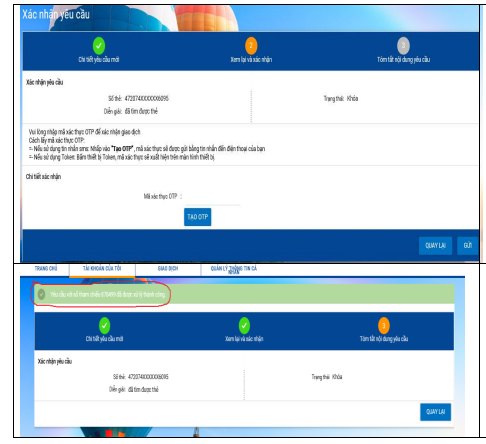The width and height of the screenshot is (486, 444).
Task: Click QUAY LẠI beside the GỬI button
Action: [x=435, y=246]
